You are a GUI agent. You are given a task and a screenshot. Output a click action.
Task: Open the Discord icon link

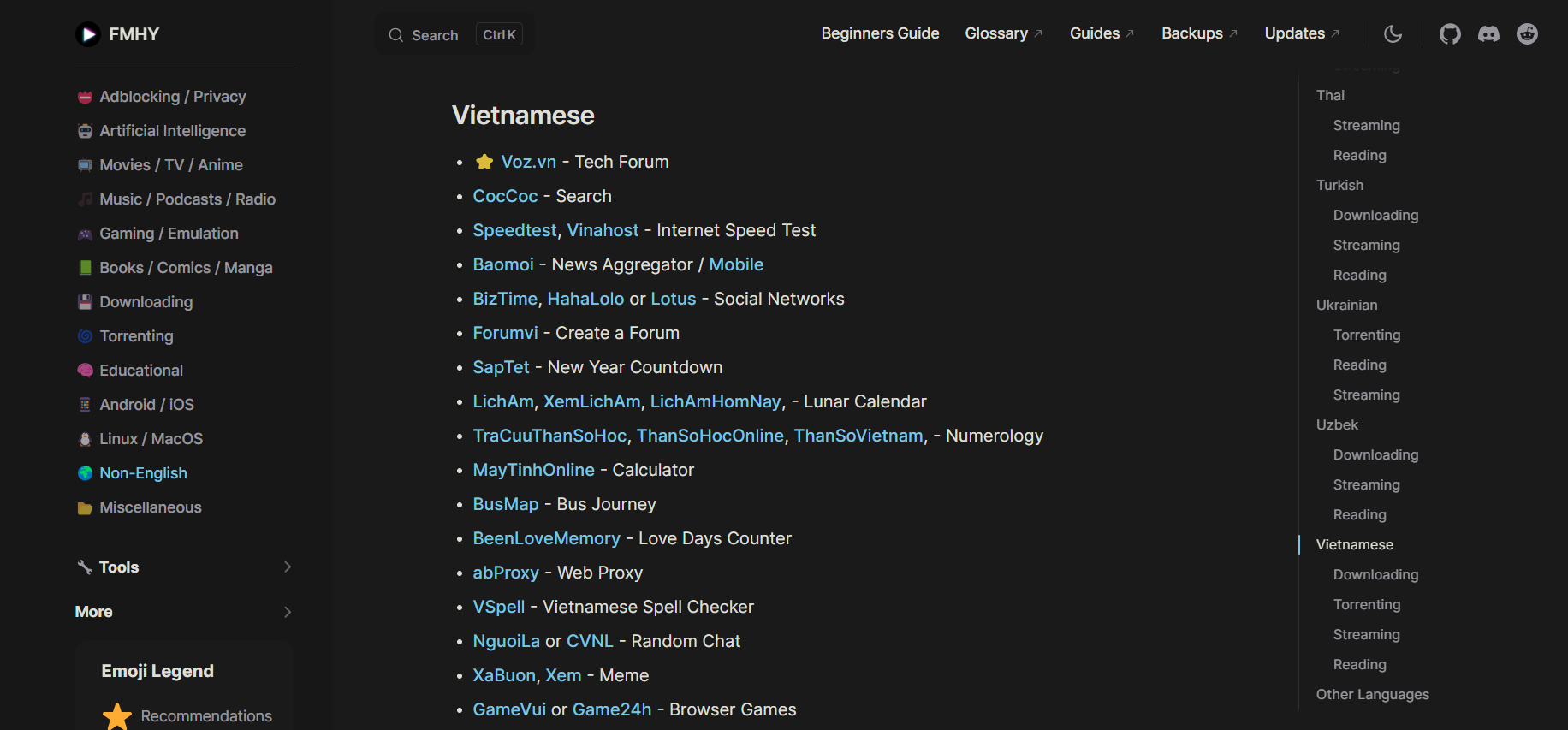(1488, 34)
